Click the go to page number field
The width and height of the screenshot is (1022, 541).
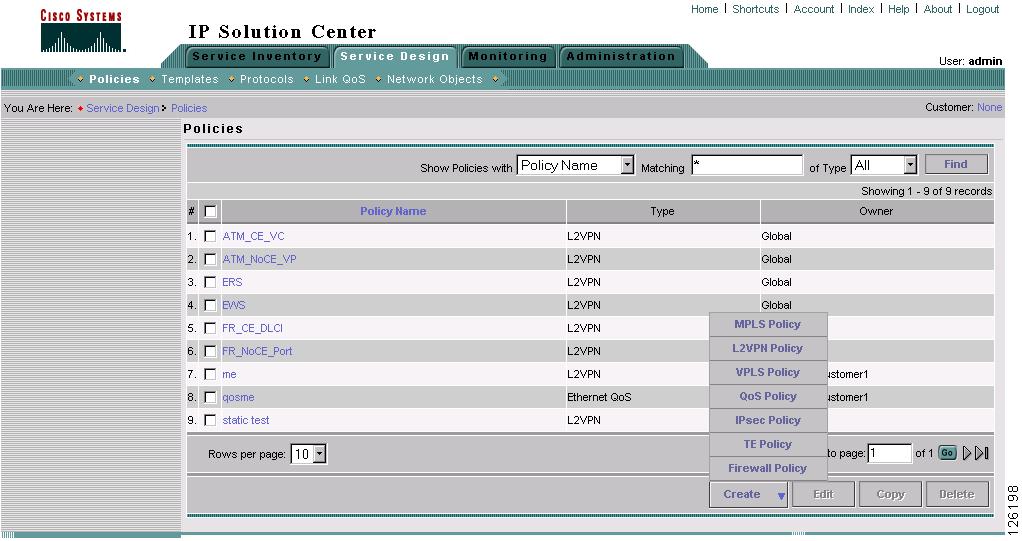[x=890, y=453]
